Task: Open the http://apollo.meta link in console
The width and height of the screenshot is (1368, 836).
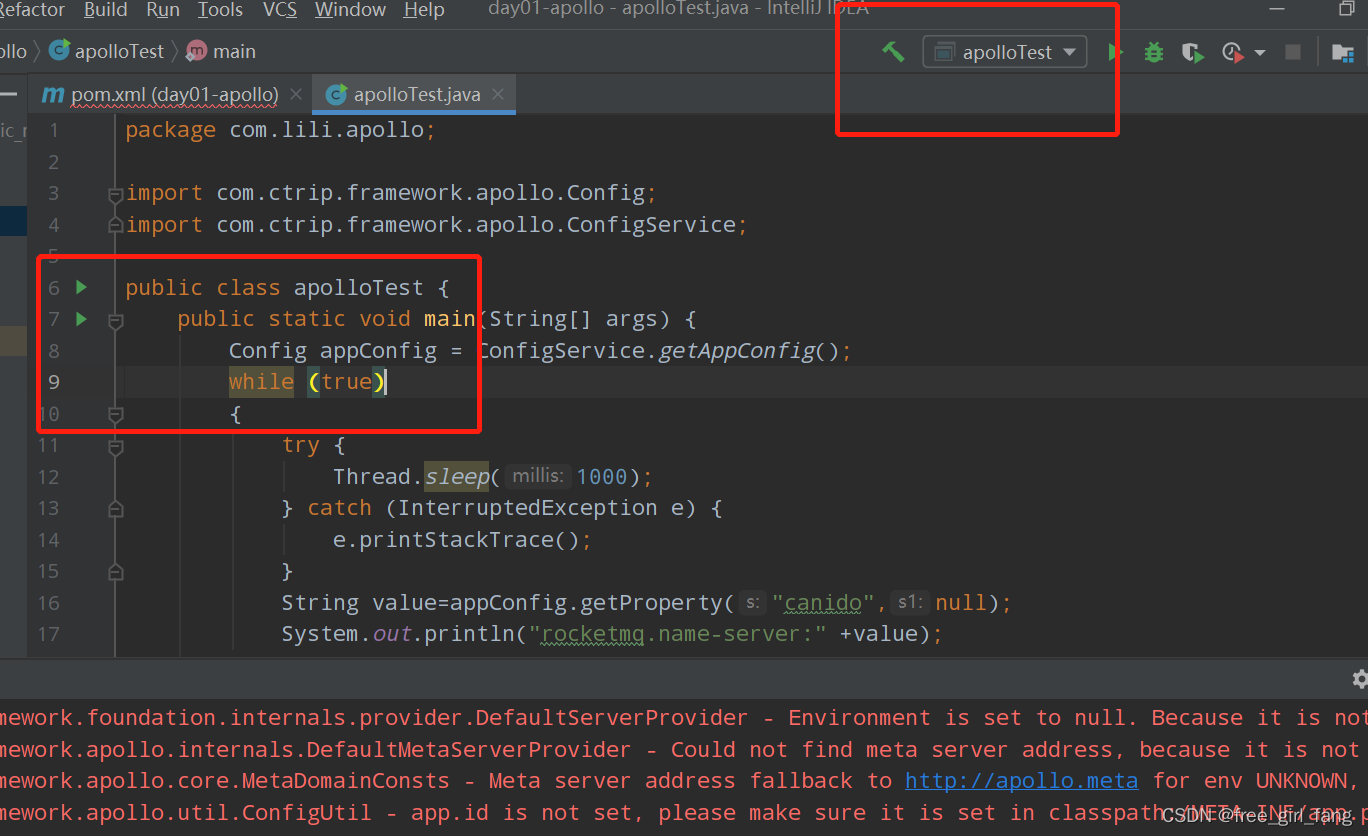Action: 1022,780
